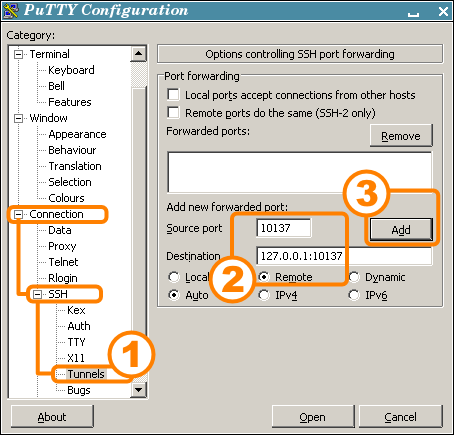Viewport: 454px width, 435px height.
Task: Open the Rlogin category
Action: coord(63,278)
